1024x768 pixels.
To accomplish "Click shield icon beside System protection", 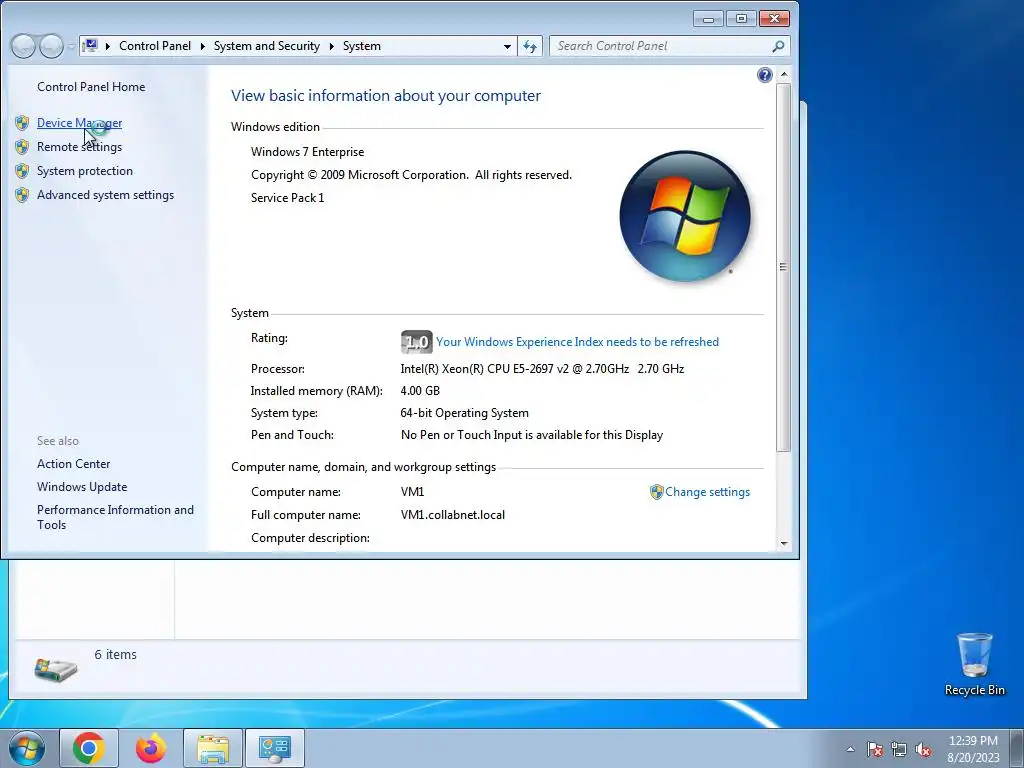I will click(22, 171).
